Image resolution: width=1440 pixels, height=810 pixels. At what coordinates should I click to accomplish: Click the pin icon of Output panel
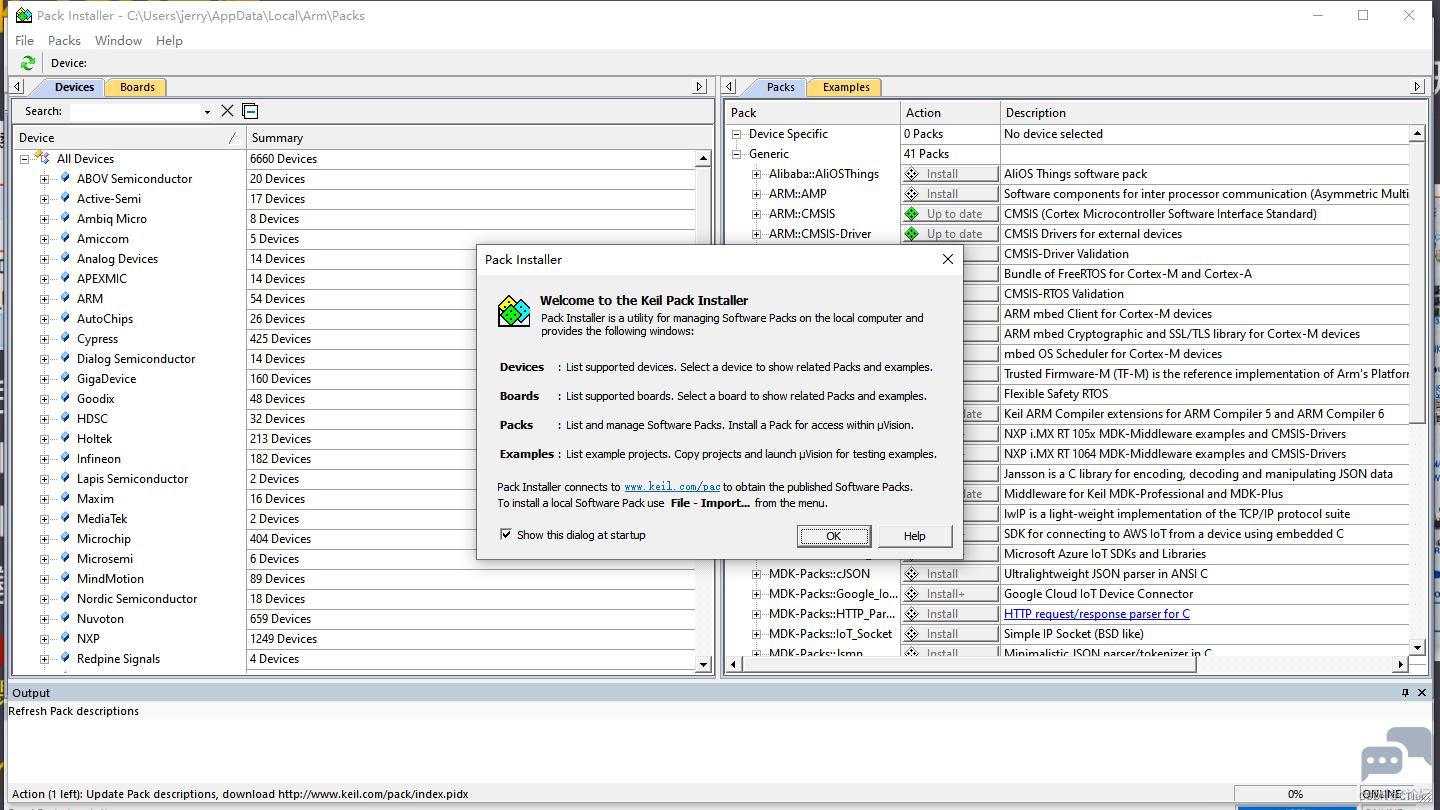(1406, 693)
